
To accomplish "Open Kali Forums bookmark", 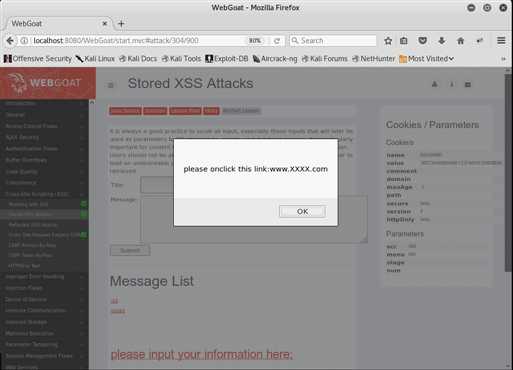I will 324,59.
